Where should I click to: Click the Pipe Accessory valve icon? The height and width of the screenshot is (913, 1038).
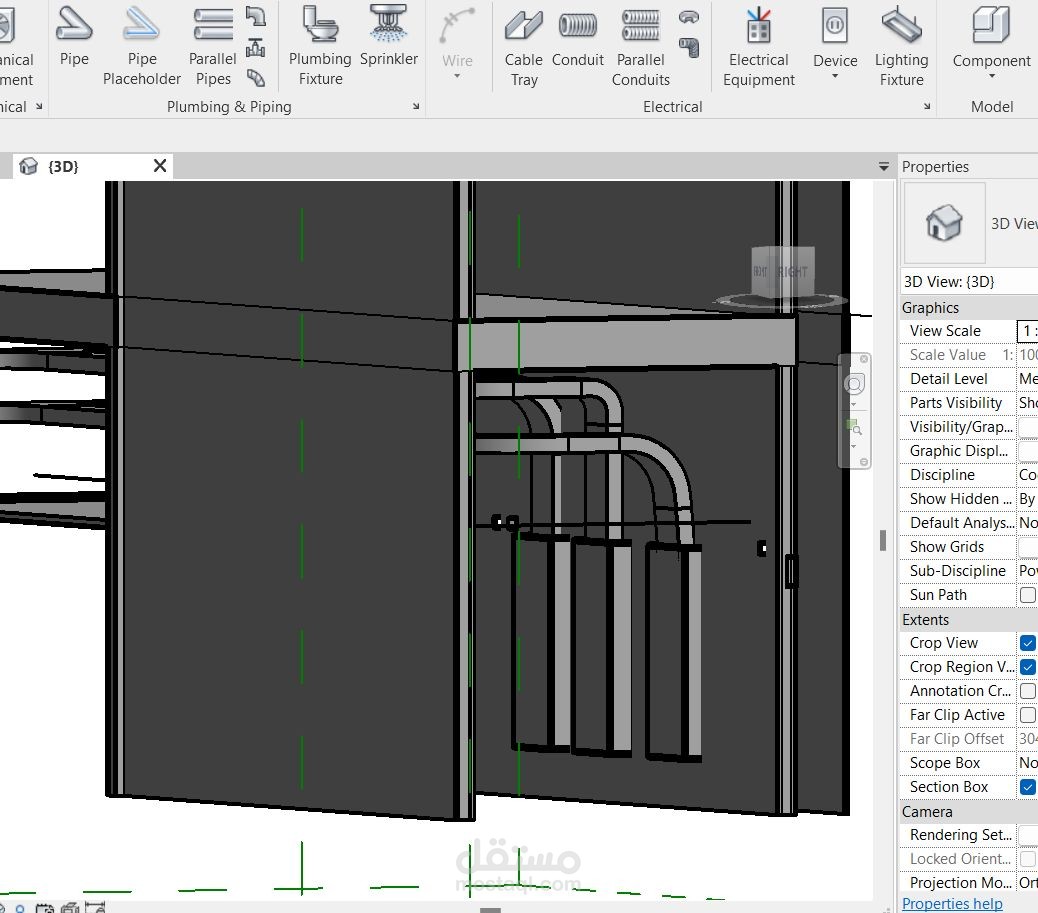click(x=256, y=48)
